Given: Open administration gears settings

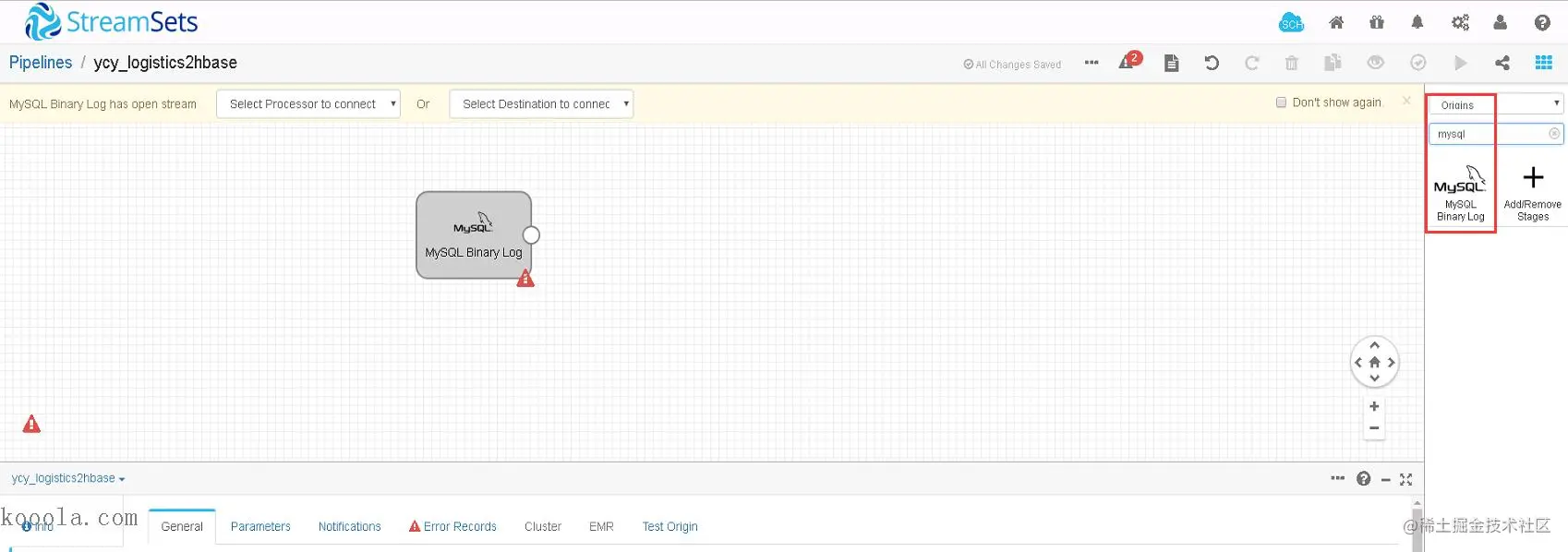Looking at the screenshot, I should pos(1460,23).
